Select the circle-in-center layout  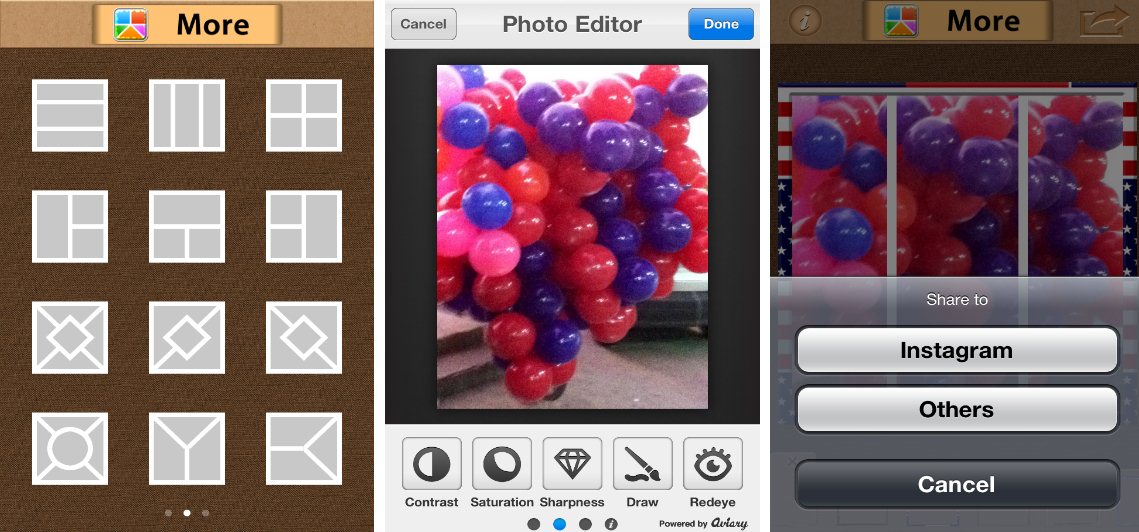[70, 448]
